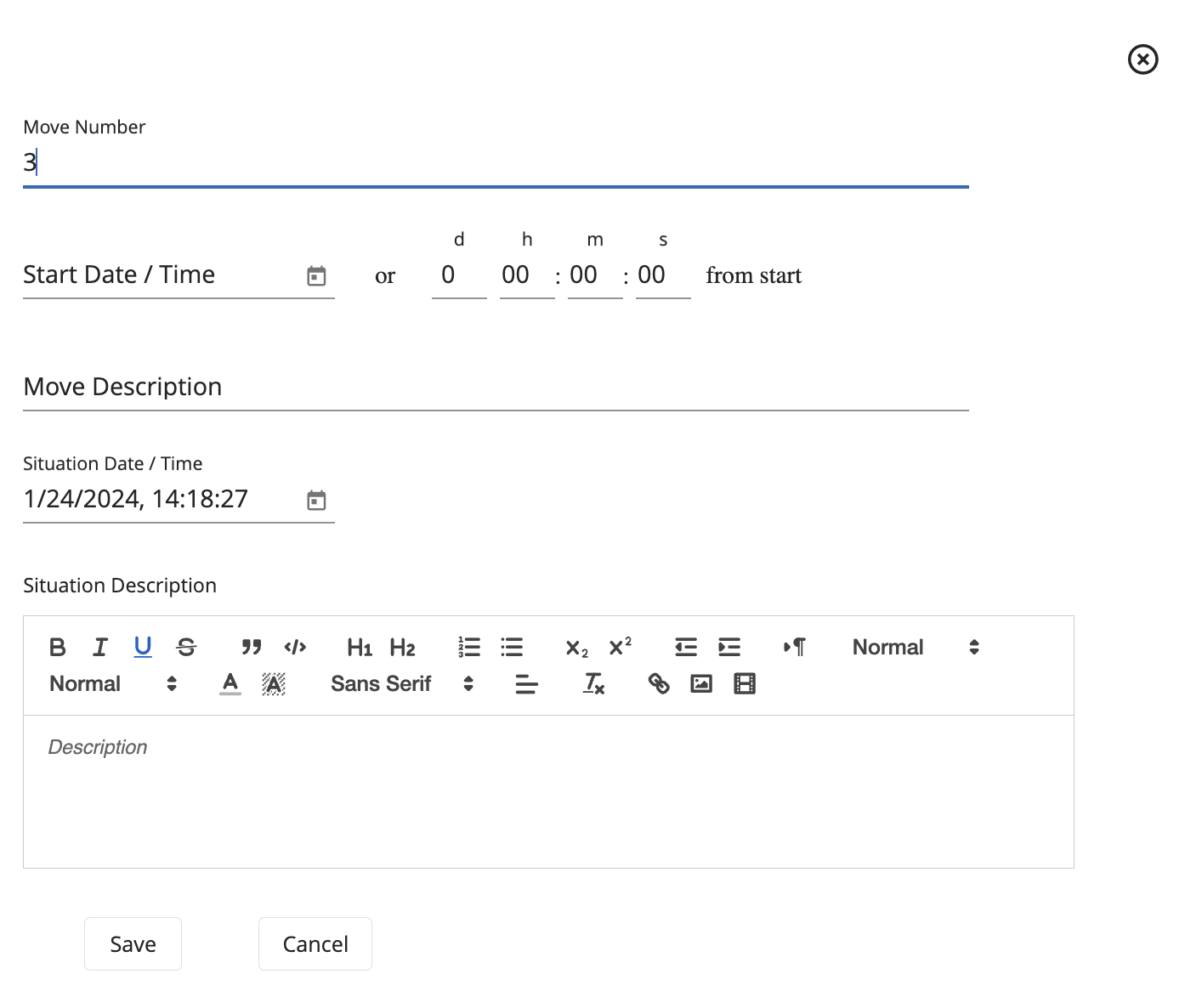Toggle underline formatting
1202x1008 pixels.
pyautogui.click(x=143, y=648)
